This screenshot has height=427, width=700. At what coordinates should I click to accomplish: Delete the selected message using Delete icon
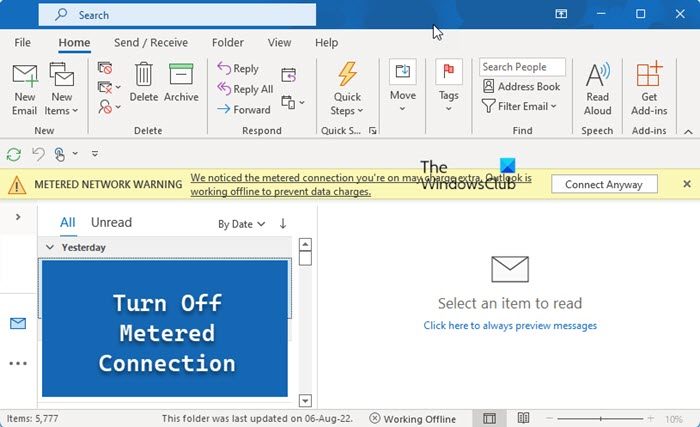(x=144, y=82)
